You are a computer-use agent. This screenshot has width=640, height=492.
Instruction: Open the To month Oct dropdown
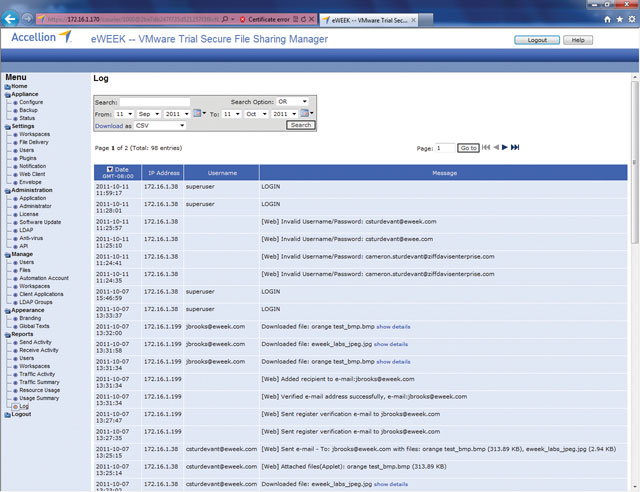pos(256,114)
